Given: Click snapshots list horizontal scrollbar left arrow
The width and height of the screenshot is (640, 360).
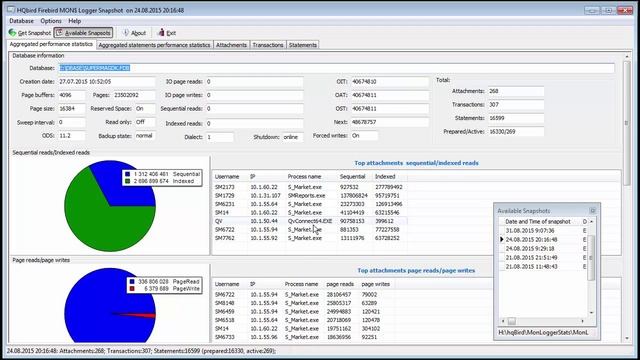Looking at the screenshot, I should pyautogui.click(x=502, y=321).
